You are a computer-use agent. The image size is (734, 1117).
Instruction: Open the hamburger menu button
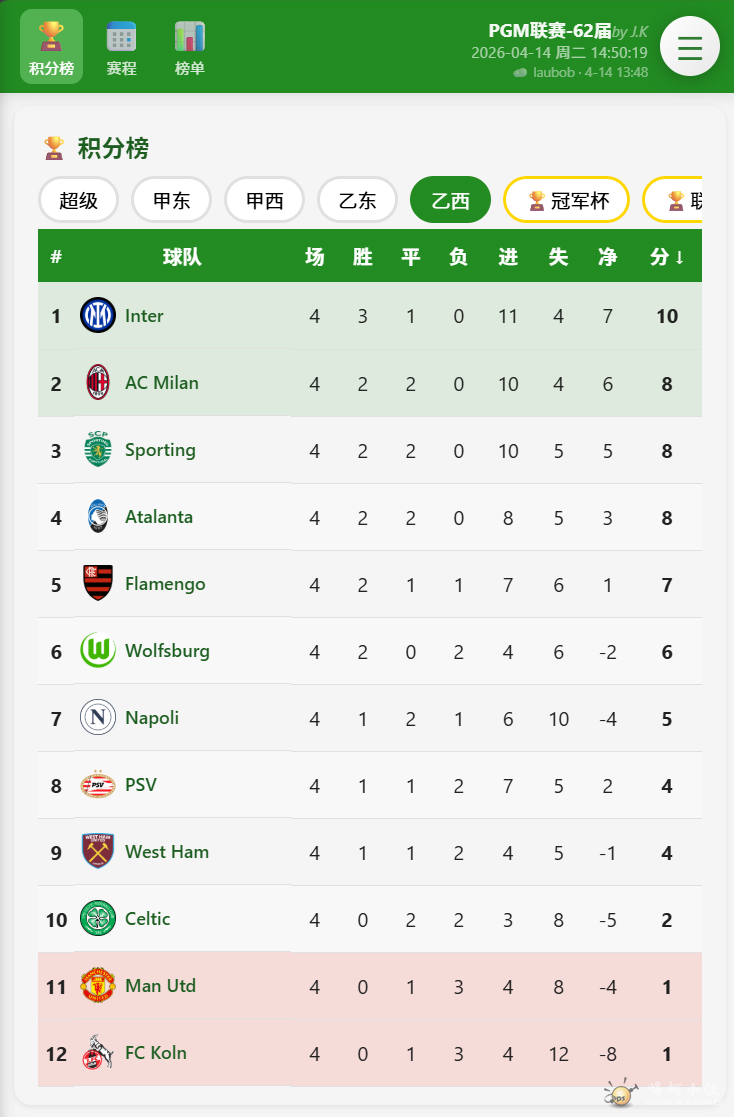690,47
